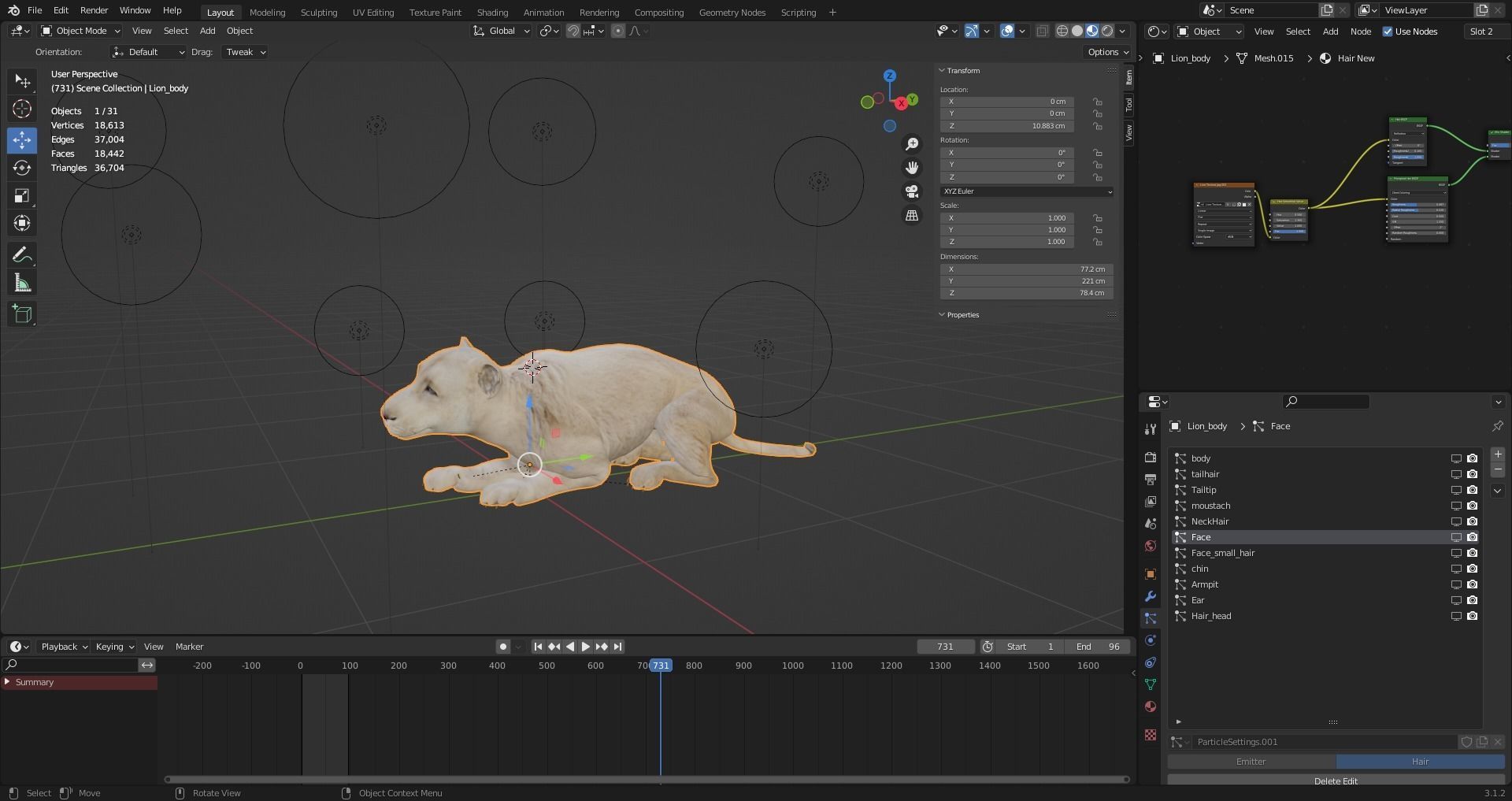Open the Render menu

[x=94, y=10]
